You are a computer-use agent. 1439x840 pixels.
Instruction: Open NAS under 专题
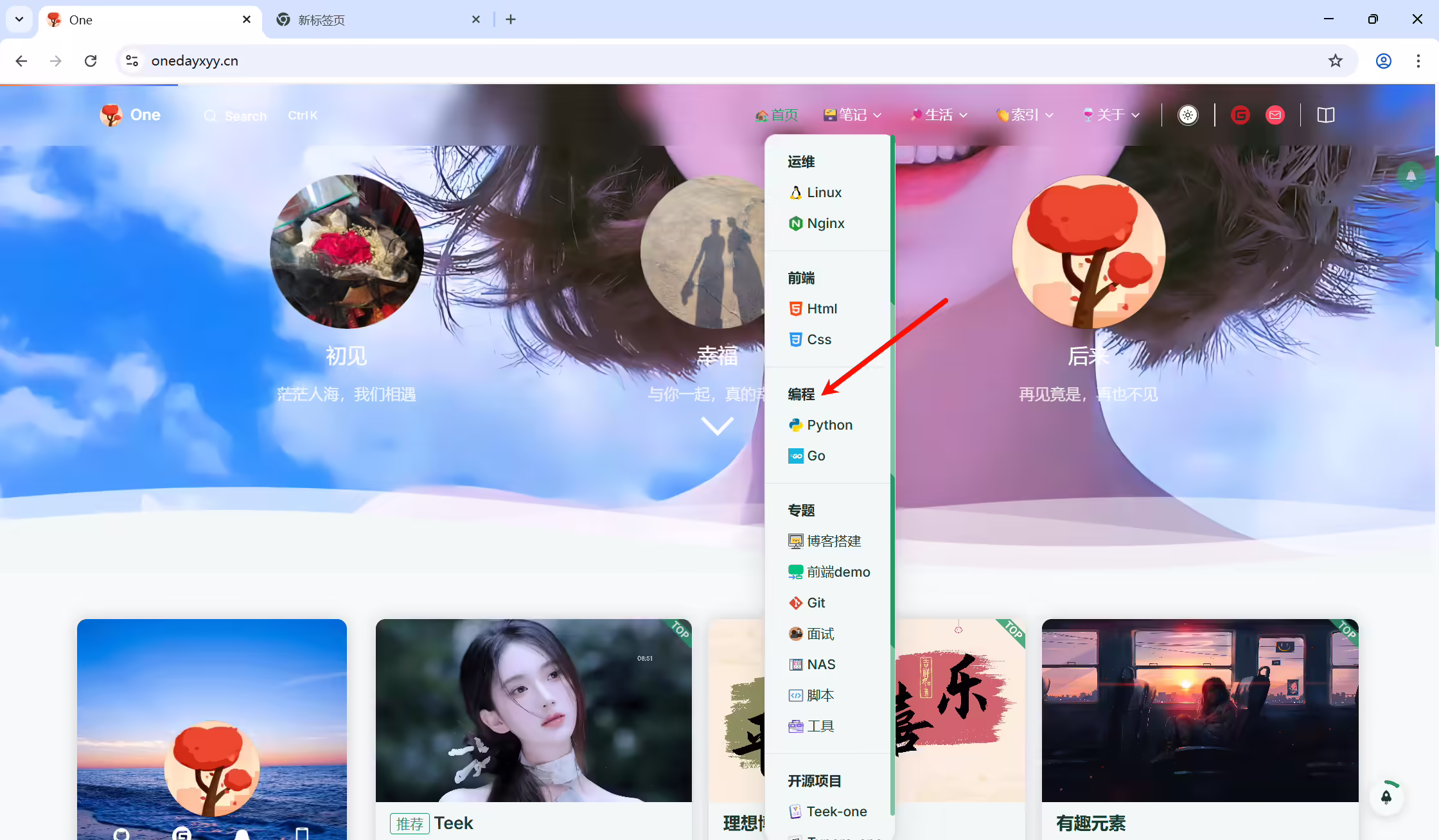coord(812,665)
